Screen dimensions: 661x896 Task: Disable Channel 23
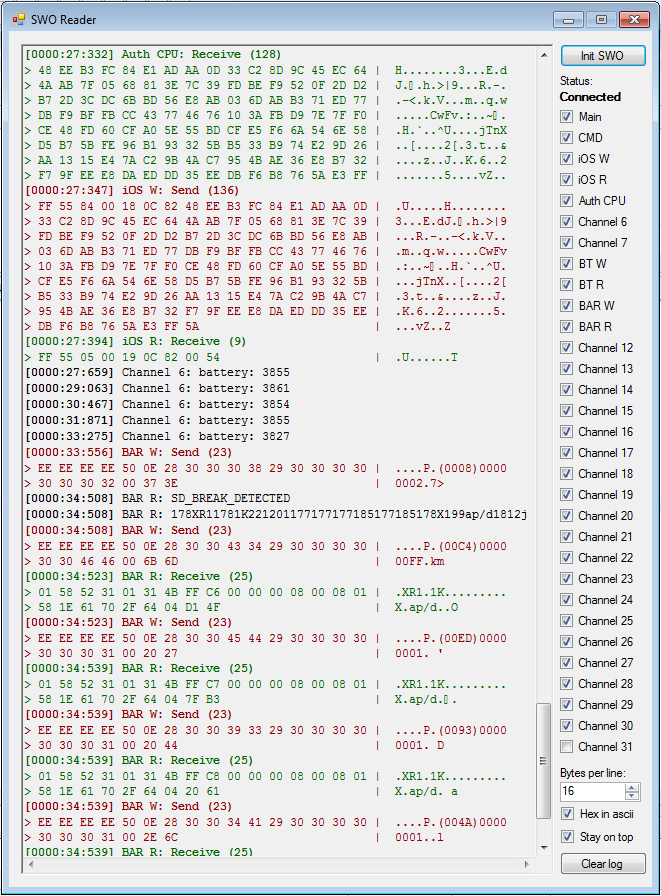click(x=566, y=579)
